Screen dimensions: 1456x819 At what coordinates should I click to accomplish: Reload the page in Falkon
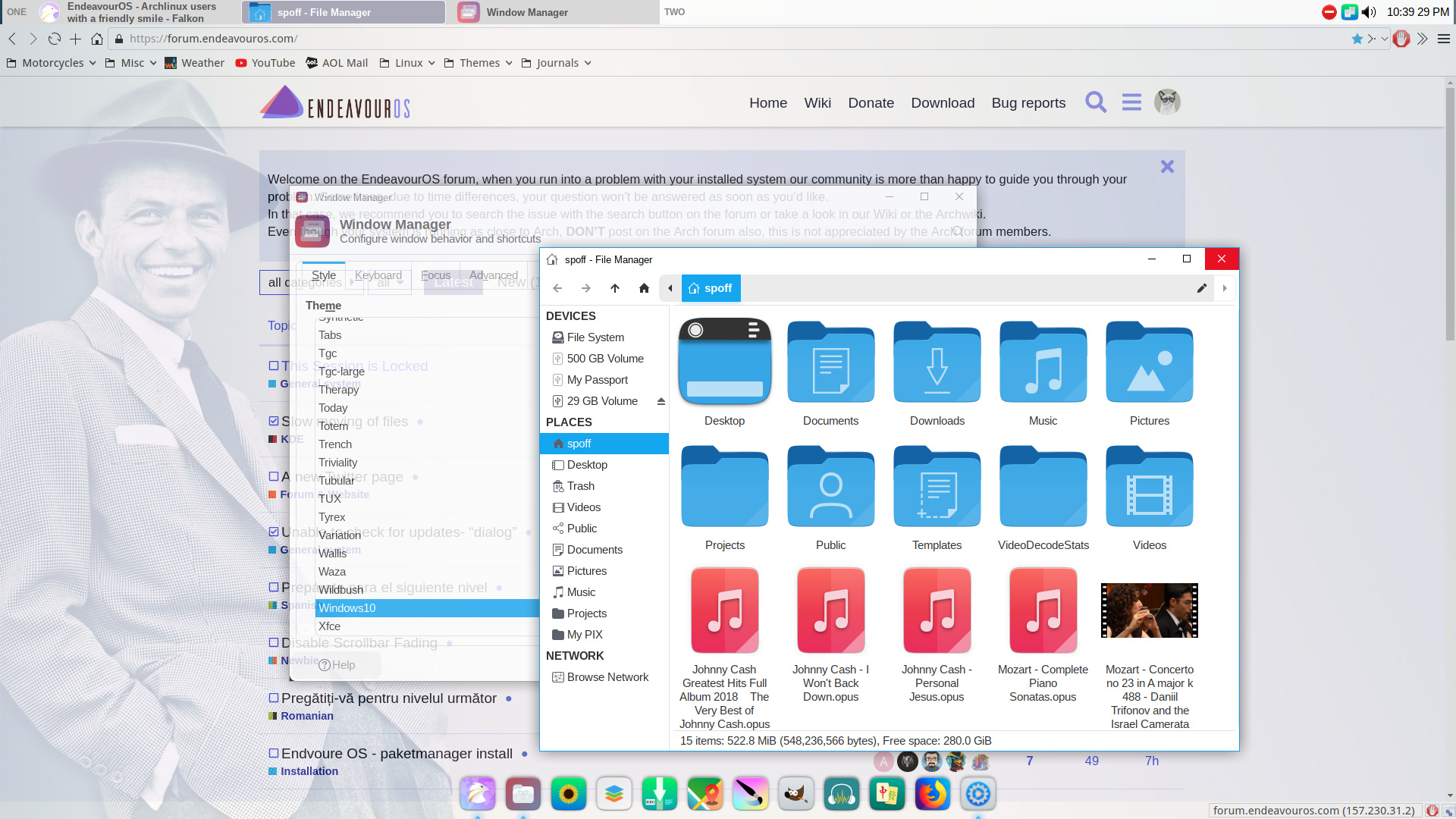click(55, 39)
